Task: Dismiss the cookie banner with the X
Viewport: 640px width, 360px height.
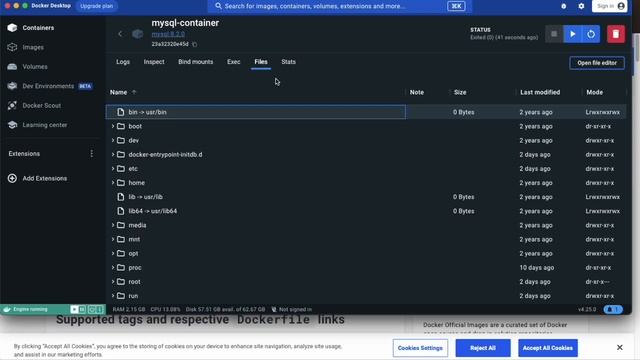Action: tap(620, 348)
